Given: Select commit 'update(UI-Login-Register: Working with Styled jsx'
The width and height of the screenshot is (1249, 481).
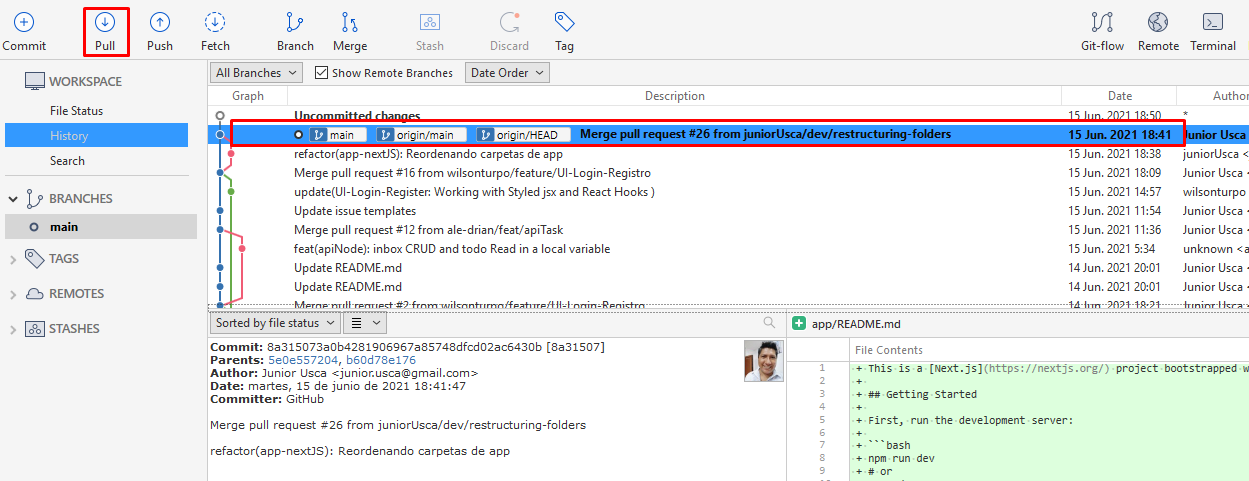Looking at the screenshot, I should click(728, 192).
